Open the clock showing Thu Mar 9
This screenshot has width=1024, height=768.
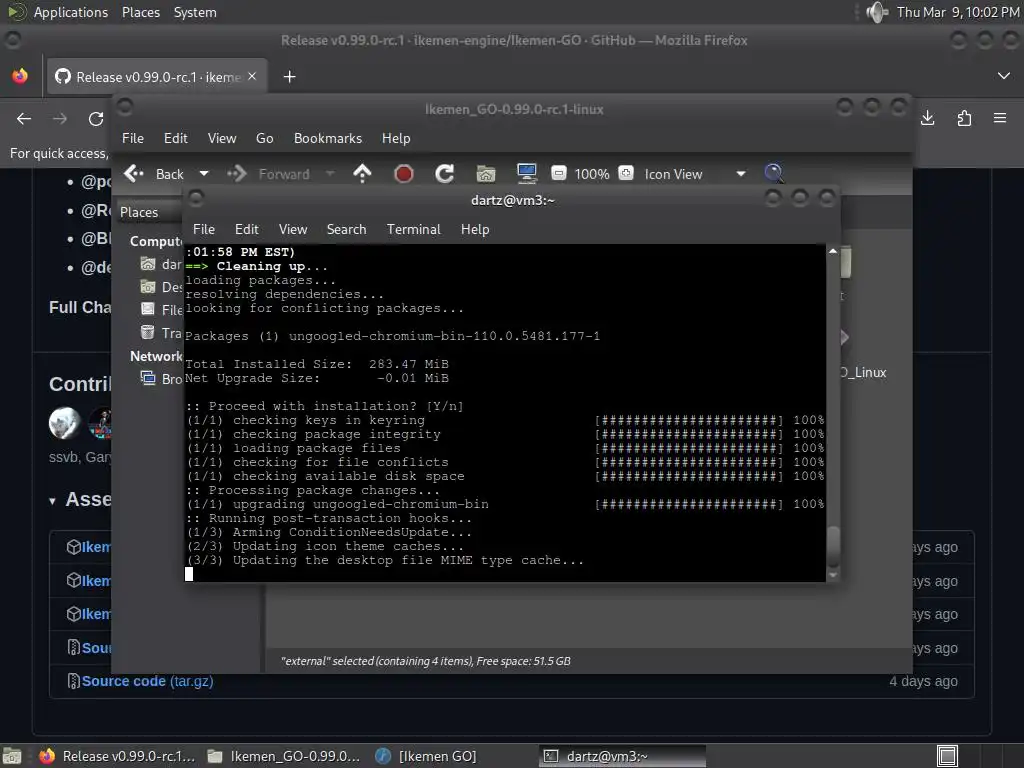(x=957, y=12)
